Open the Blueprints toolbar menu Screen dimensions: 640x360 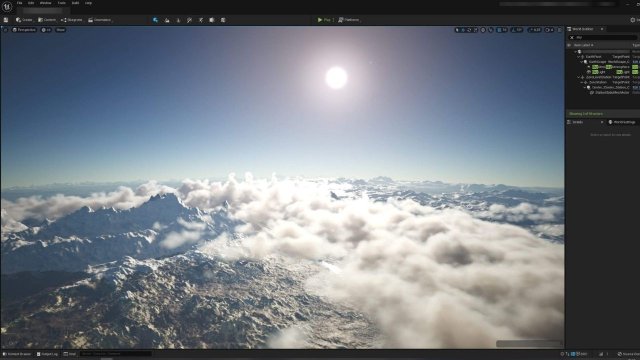(x=71, y=20)
